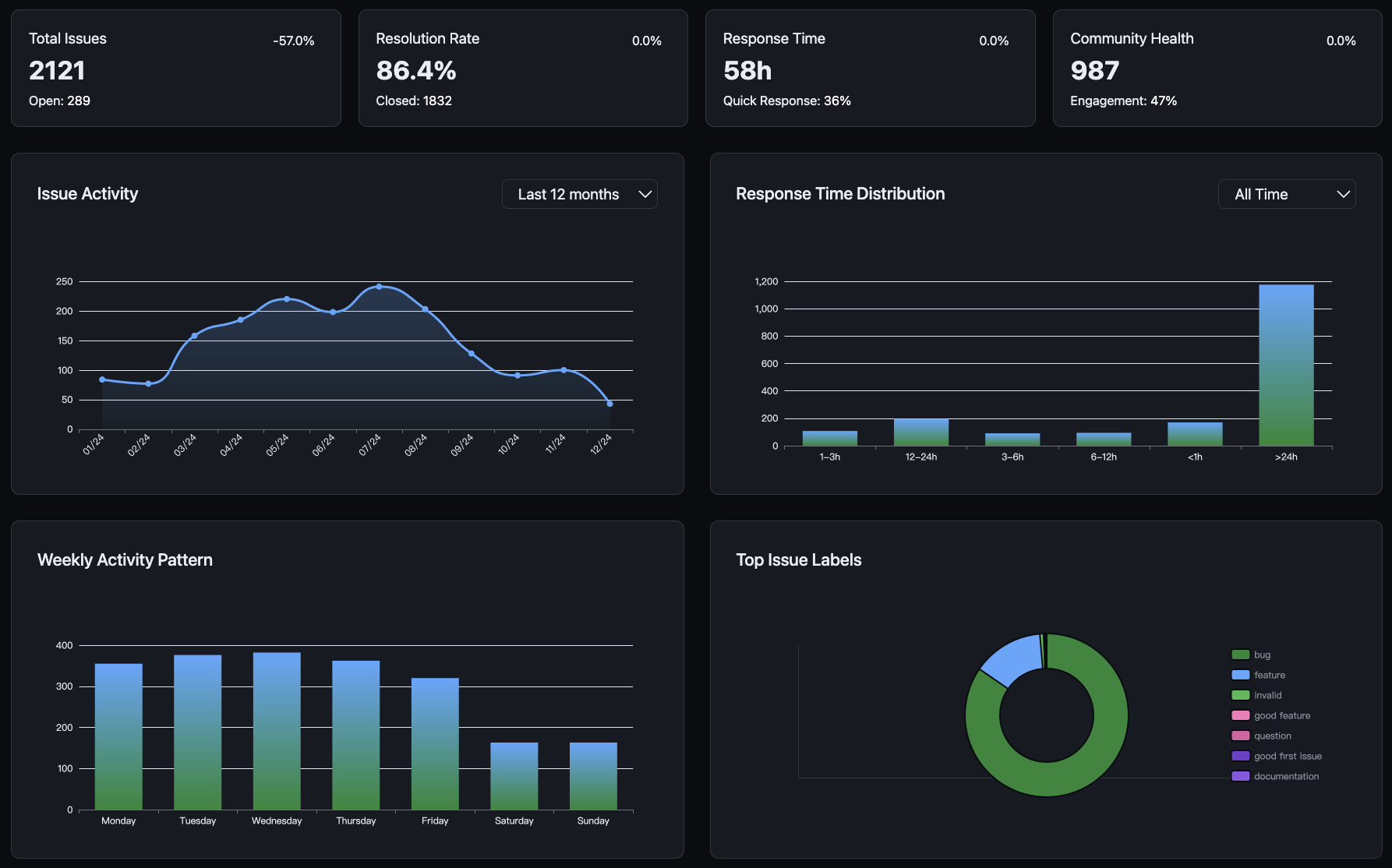Click the Total Issues card value 2121
The width and height of the screenshot is (1392, 868).
click(57, 71)
